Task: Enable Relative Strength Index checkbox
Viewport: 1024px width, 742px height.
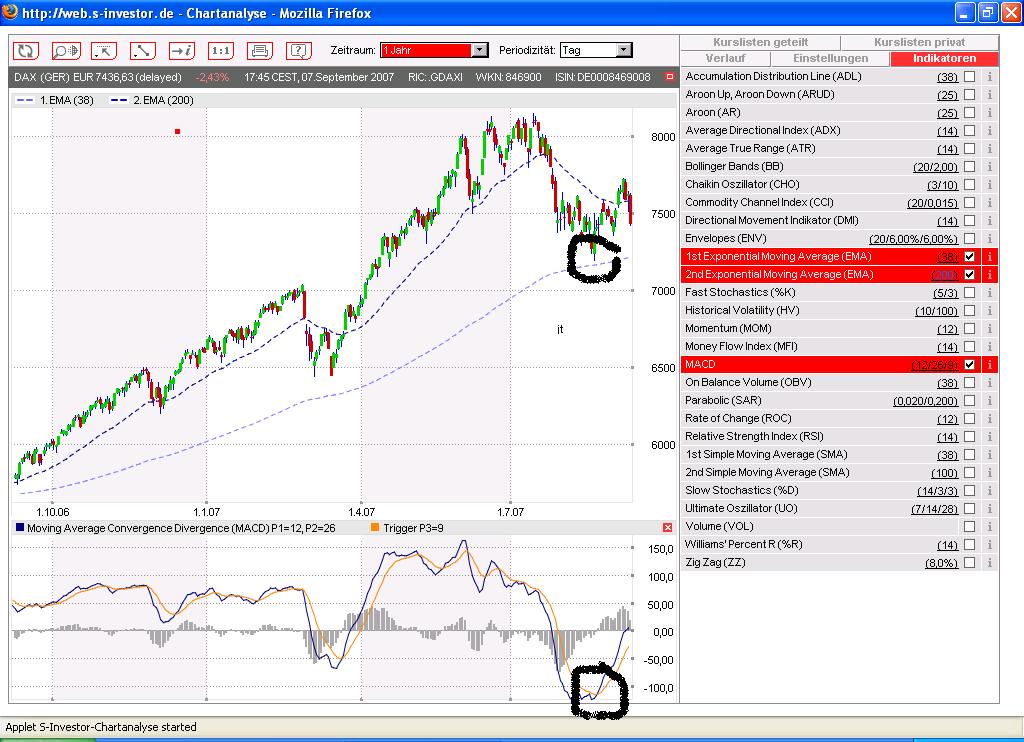Action: point(970,436)
